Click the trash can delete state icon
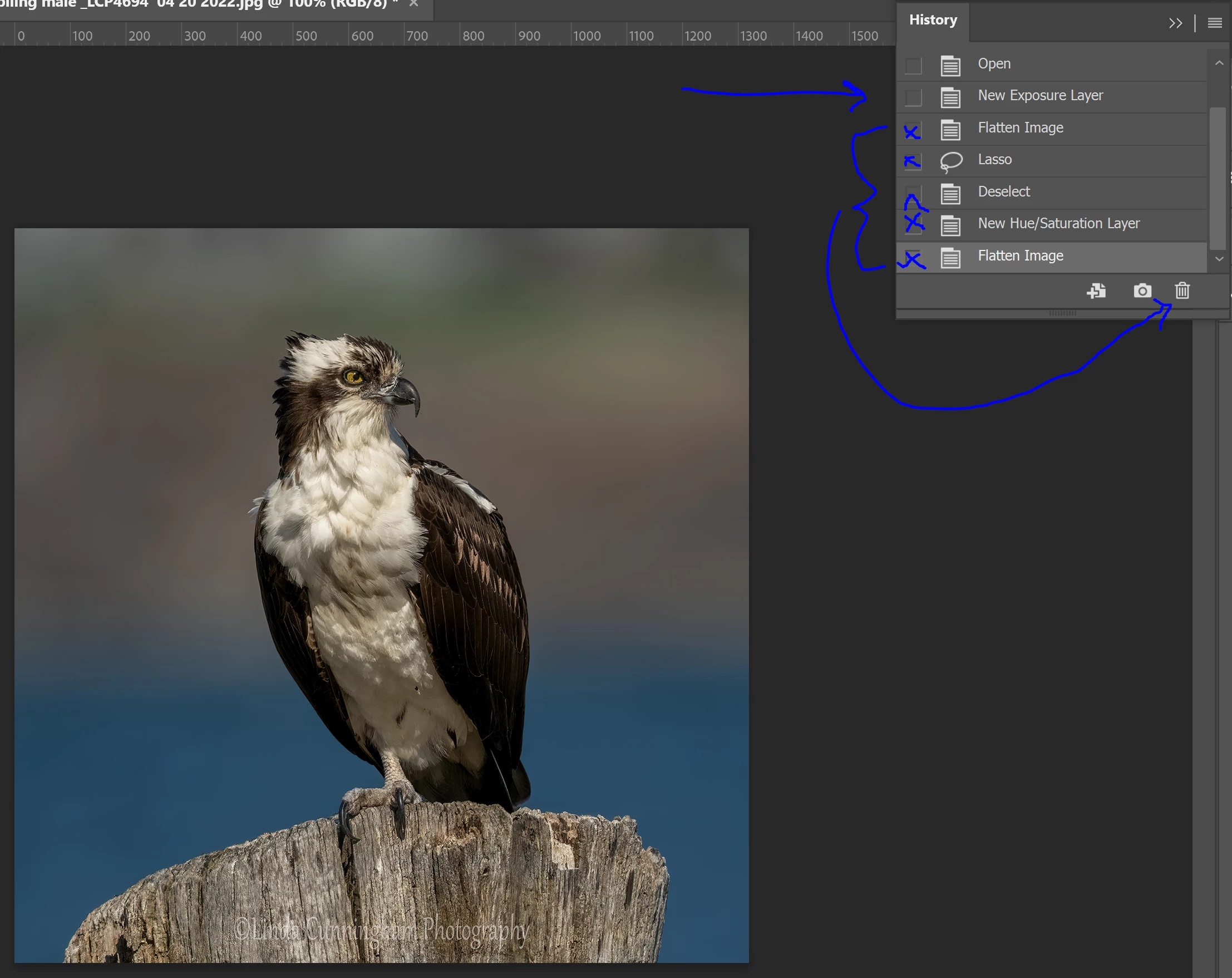This screenshot has height=978, width=1232. pos(1182,291)
